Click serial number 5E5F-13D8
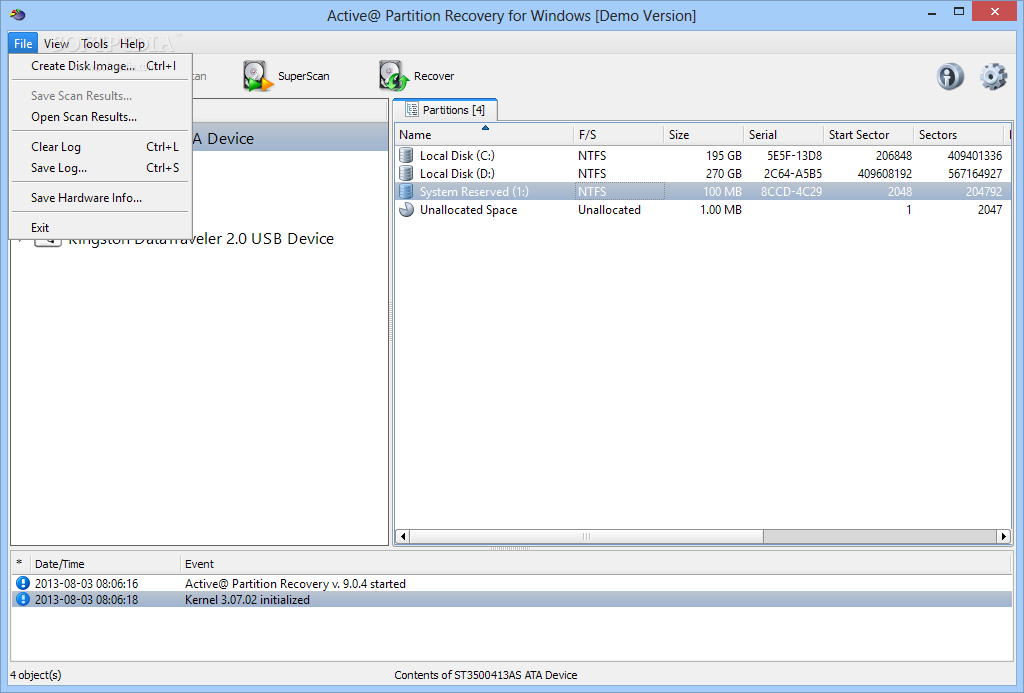The height and width of the screenshot is (693, 1024). coord(794,155)
